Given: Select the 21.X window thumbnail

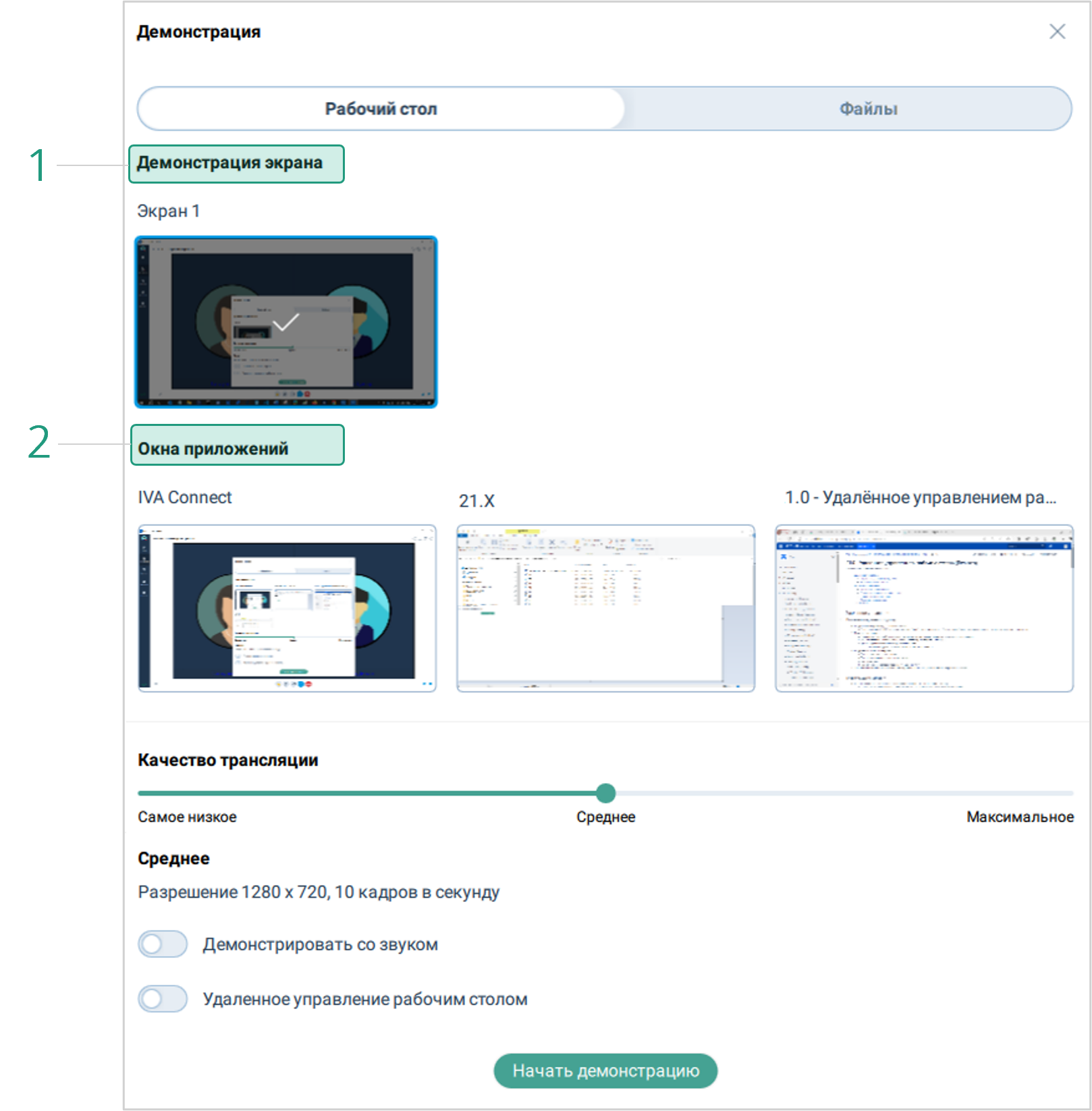Looking at the screenshot, I should click(x=605, y=608).
